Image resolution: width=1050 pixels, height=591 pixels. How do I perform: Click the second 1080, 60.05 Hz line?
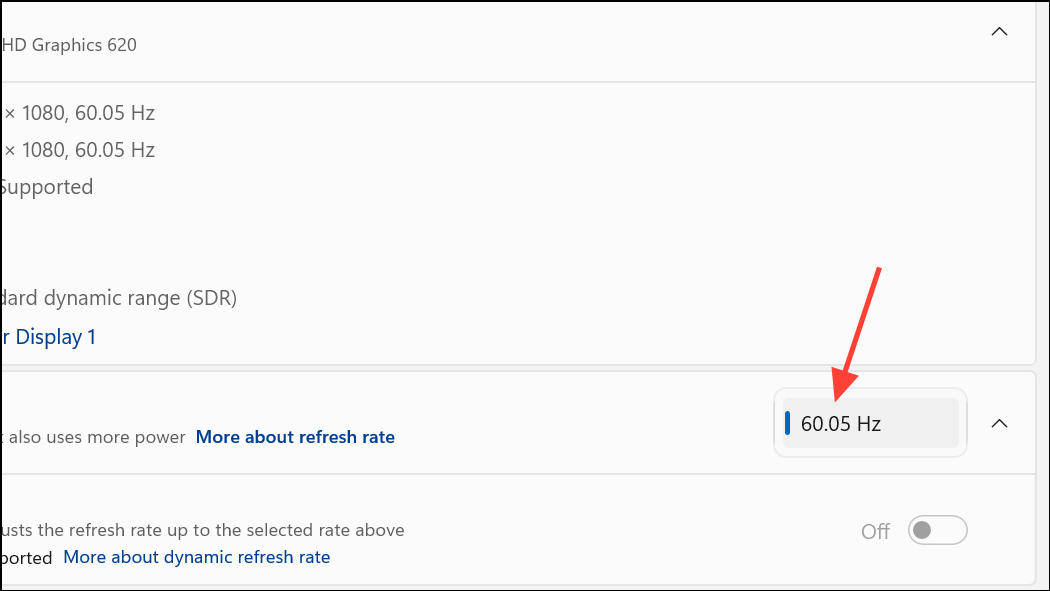click(80, 150)
